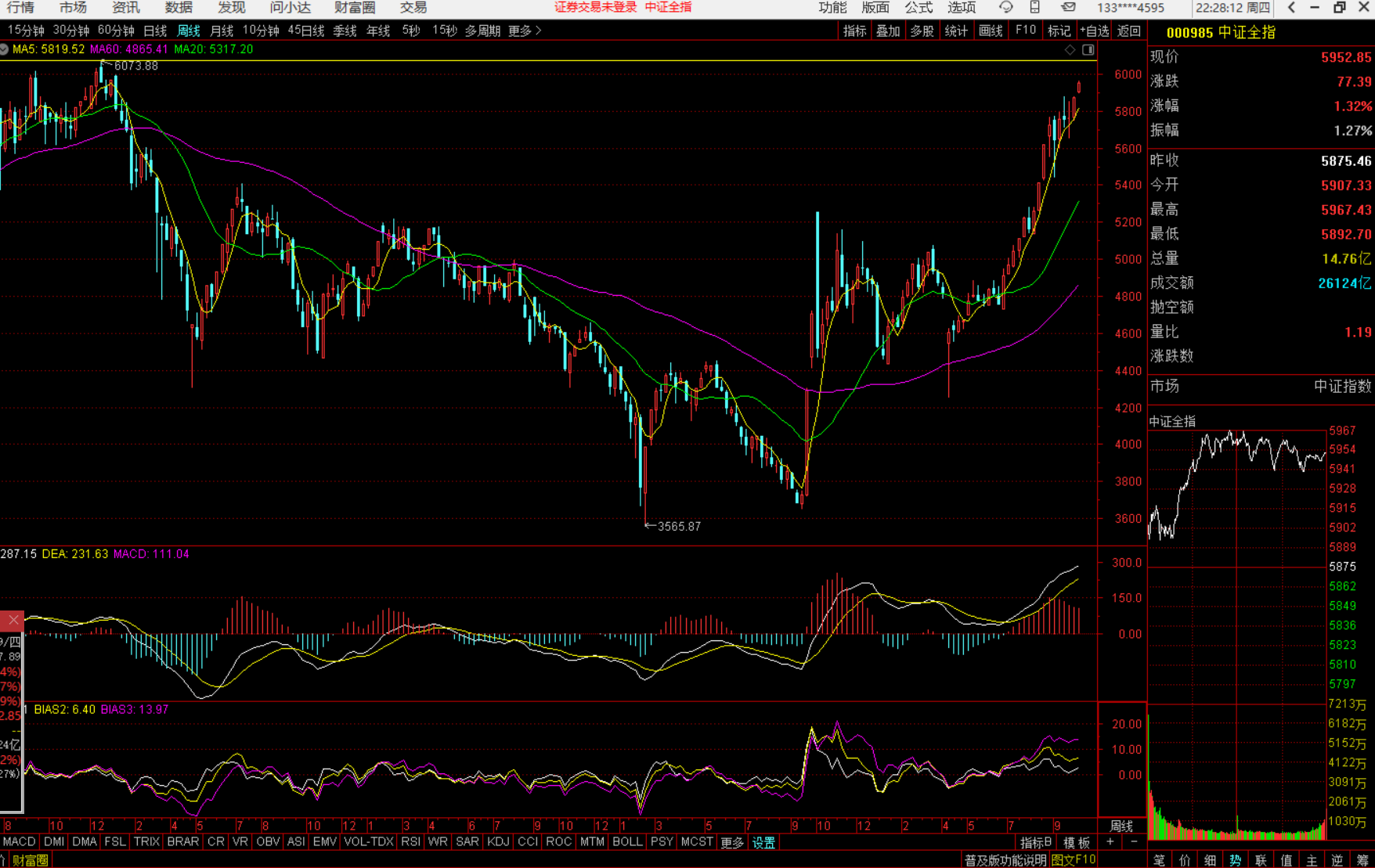Switch chart period to 日线
The image size is (1375, 868).
click(x=155, y=31)
